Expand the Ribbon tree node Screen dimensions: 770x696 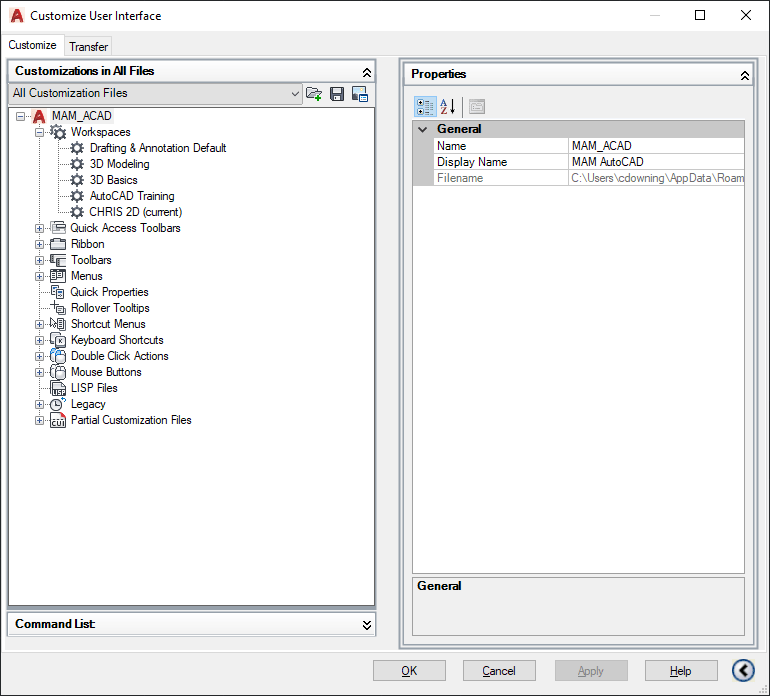[39, 245]
